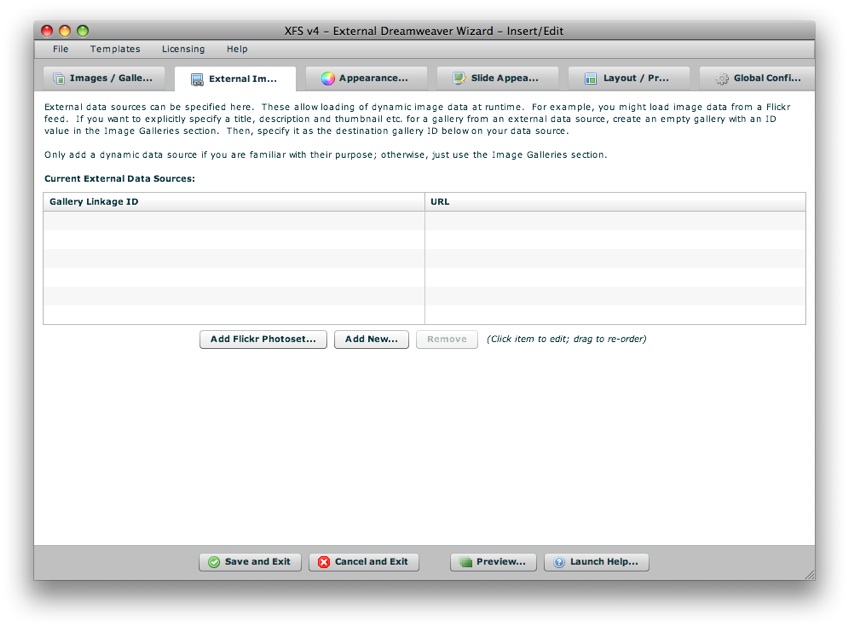Open the File menu
The image size is (849, 627).
(x=61, y=49)
